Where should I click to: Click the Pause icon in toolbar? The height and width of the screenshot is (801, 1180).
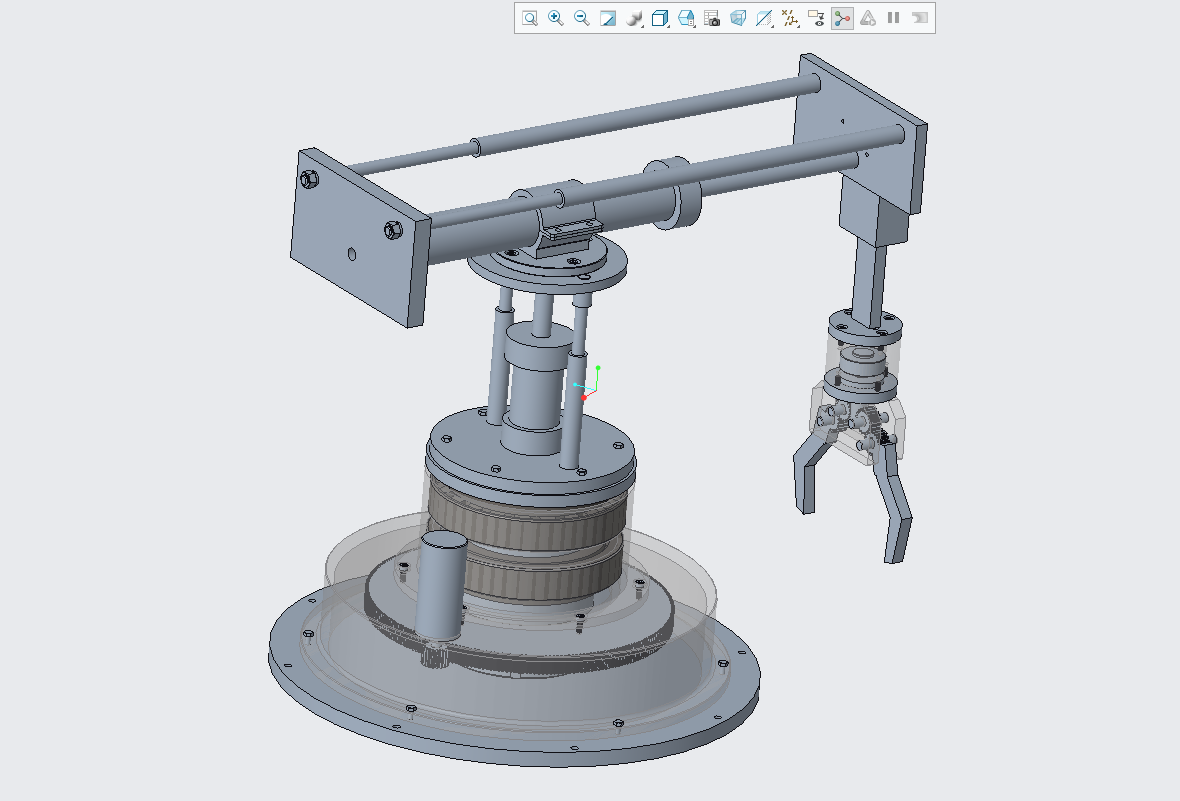(x=893, y=18)
